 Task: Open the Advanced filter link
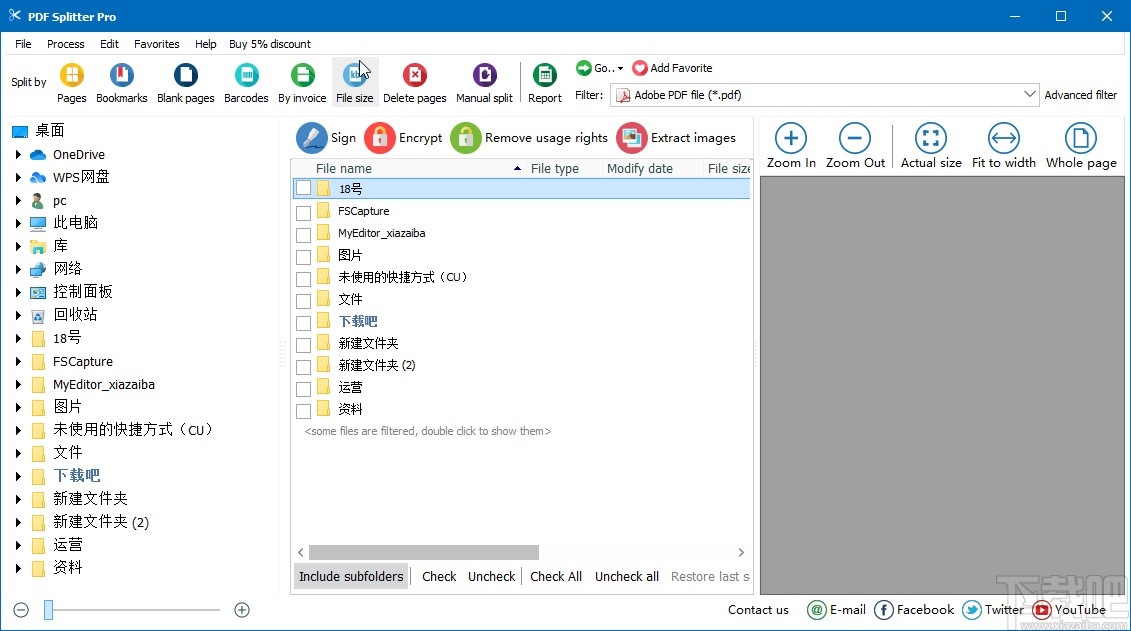pyautogui.click(x=1081, y=94)
